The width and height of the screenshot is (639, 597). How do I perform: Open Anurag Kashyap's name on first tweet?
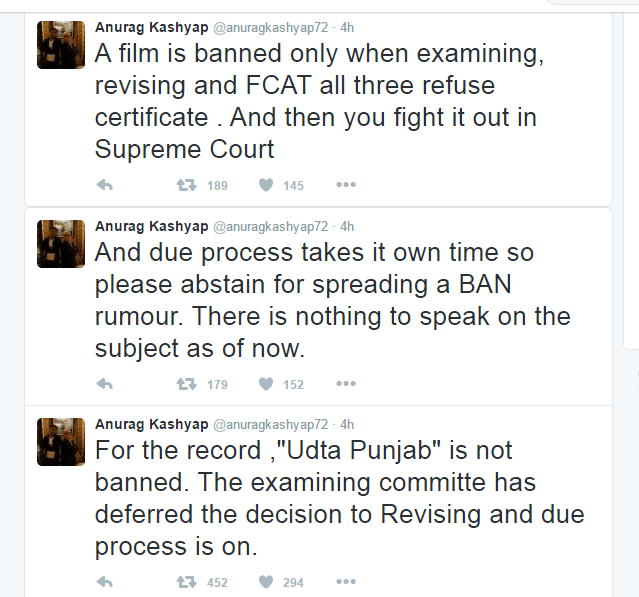[151, 28]
